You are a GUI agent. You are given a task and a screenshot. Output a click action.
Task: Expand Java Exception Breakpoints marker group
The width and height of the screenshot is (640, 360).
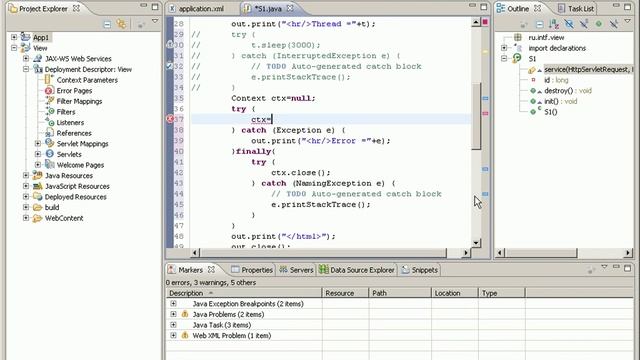[x=173, y=304]
